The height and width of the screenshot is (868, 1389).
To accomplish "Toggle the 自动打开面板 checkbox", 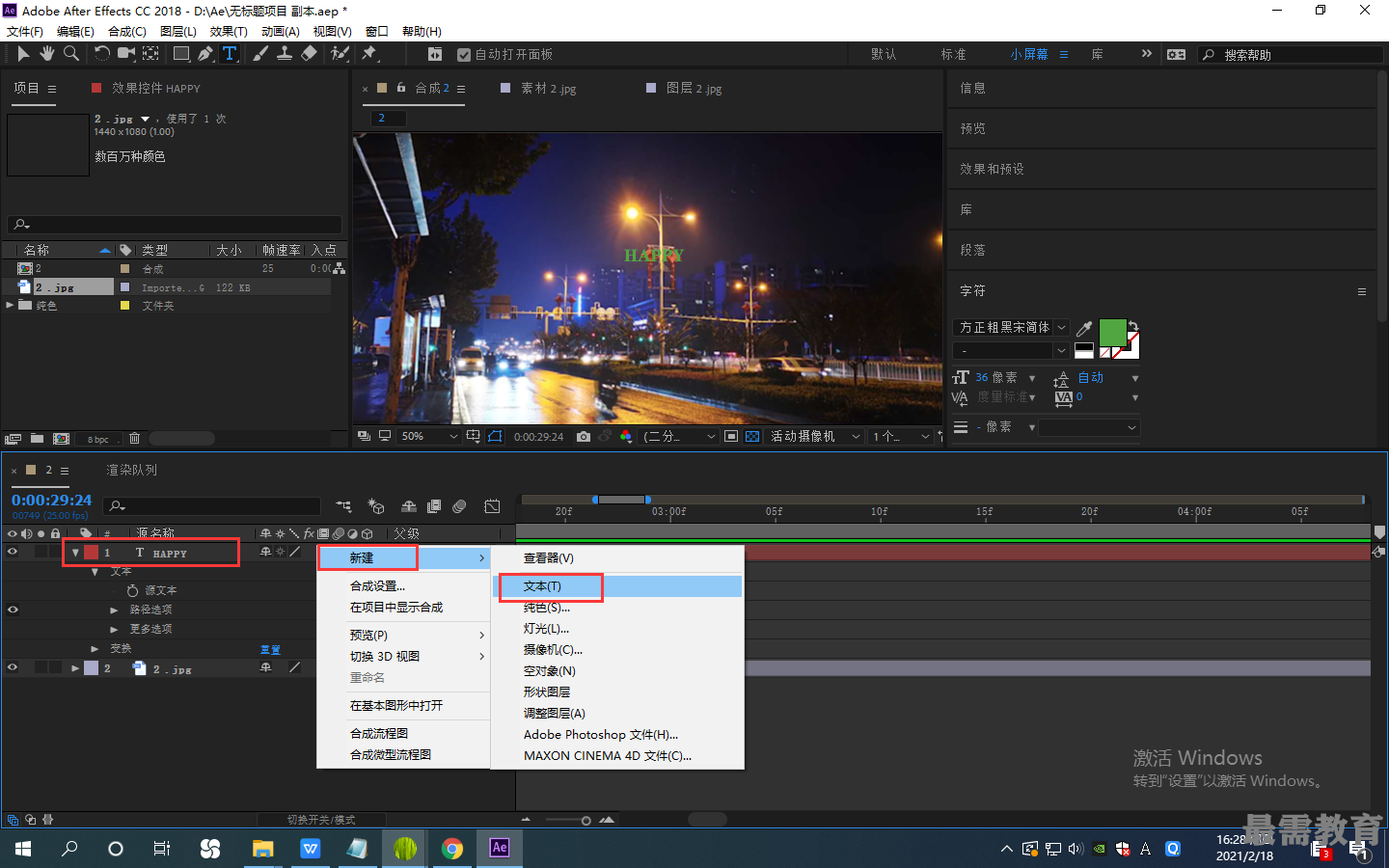I will pyautogui.click(x=464, y=55).
